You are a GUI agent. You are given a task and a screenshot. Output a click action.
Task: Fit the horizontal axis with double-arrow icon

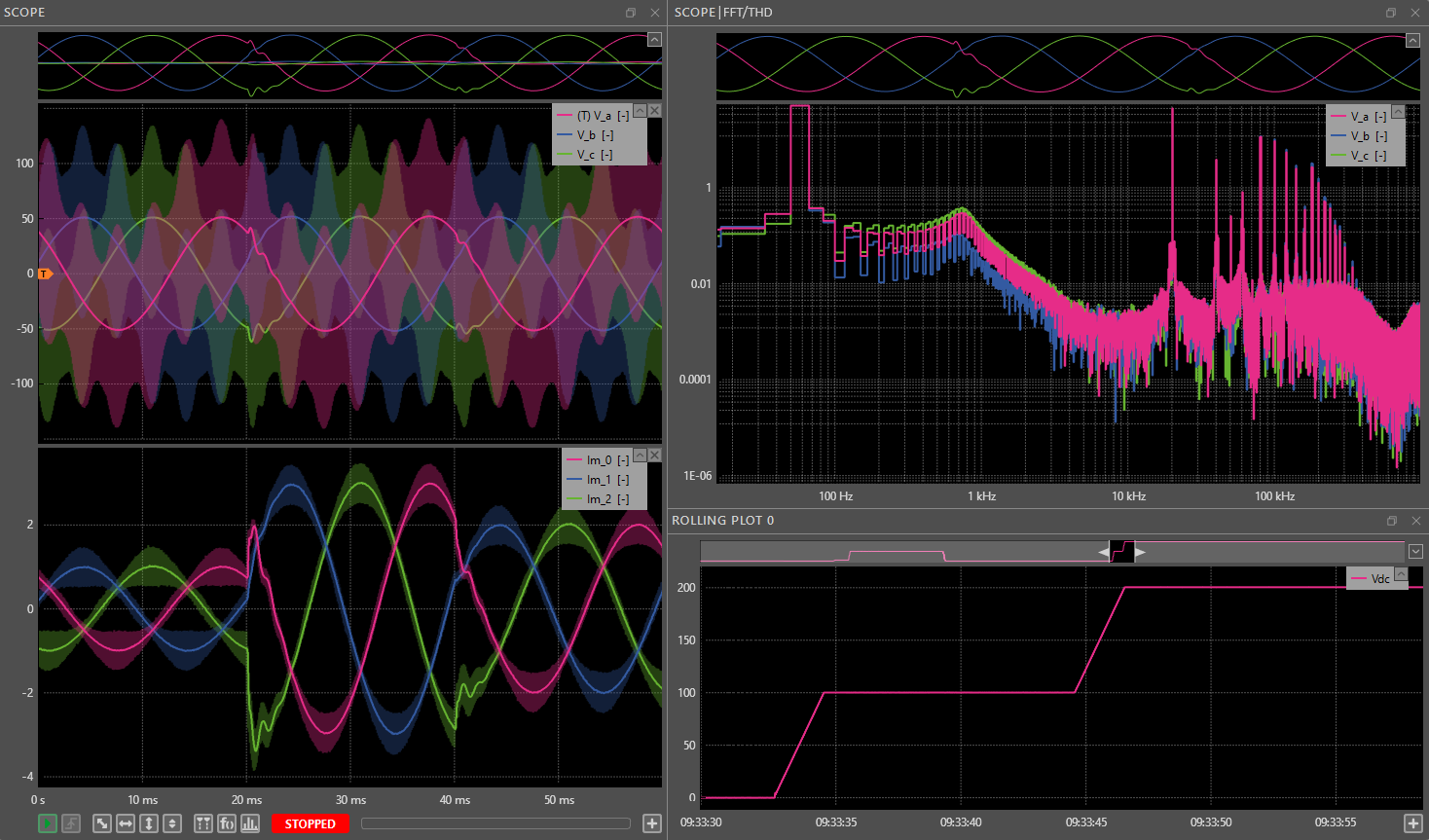(x=126, y=823)
